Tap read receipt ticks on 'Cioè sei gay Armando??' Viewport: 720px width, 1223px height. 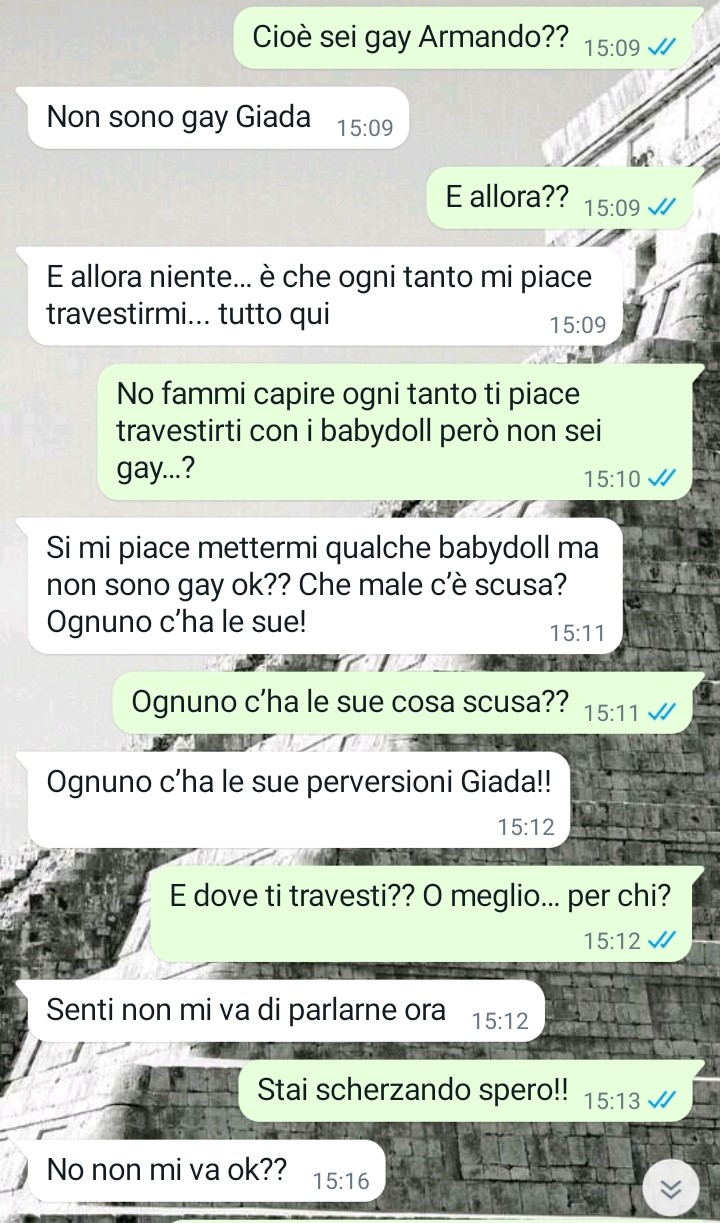click(662, 47)
